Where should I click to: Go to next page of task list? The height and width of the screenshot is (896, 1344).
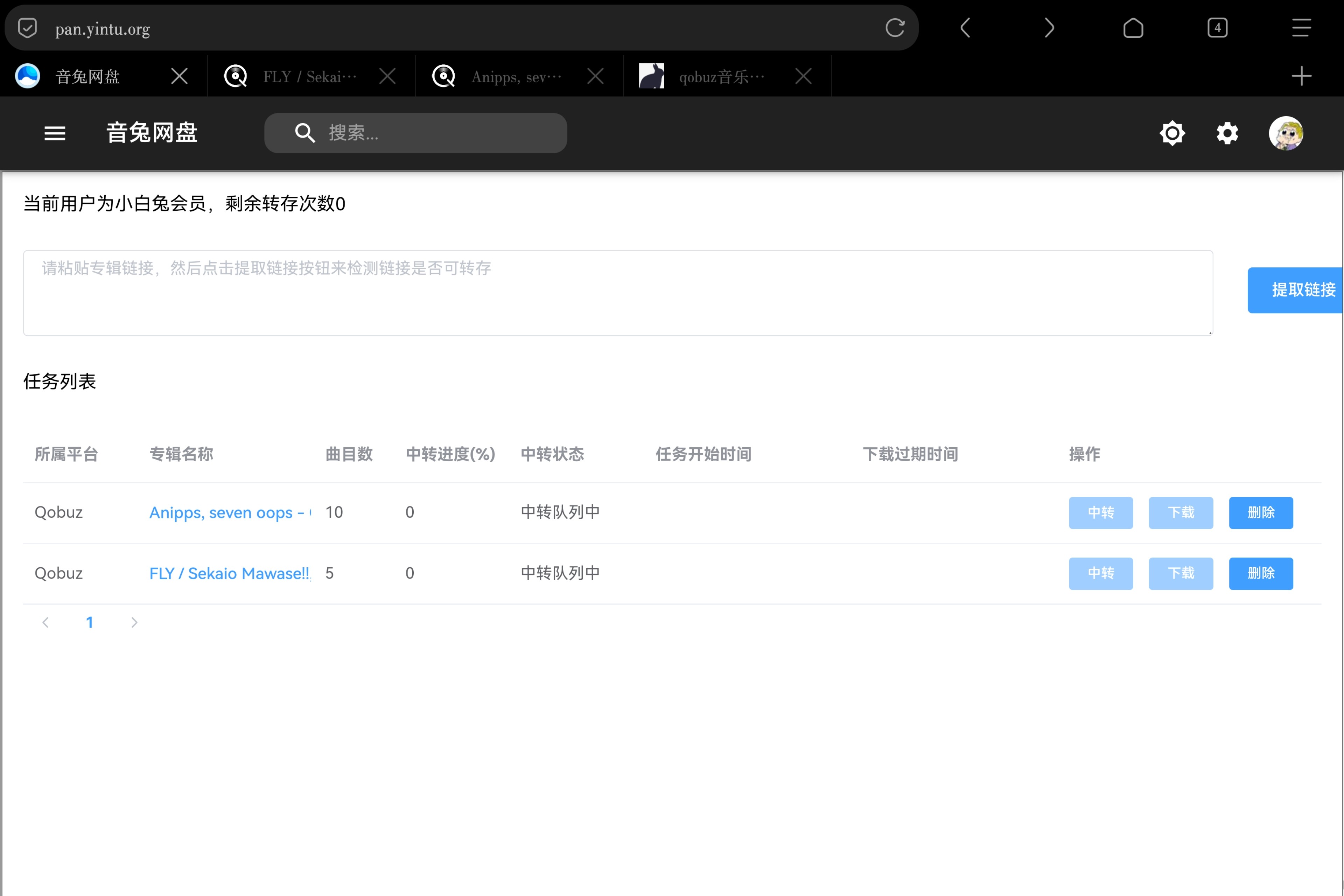coord(134,622)
